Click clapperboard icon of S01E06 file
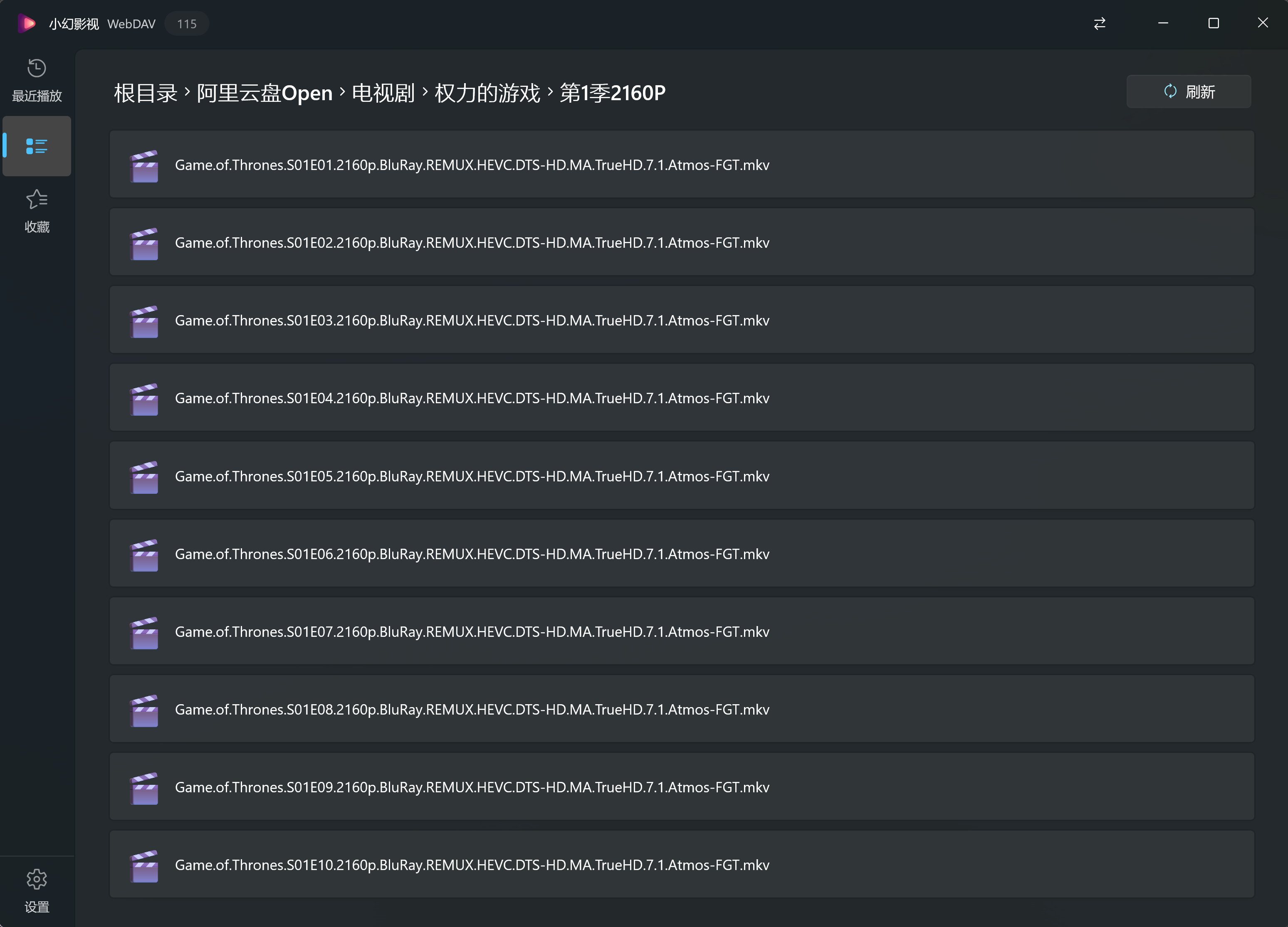This screenshot has height=927, width=1288. tap(143, 555)
